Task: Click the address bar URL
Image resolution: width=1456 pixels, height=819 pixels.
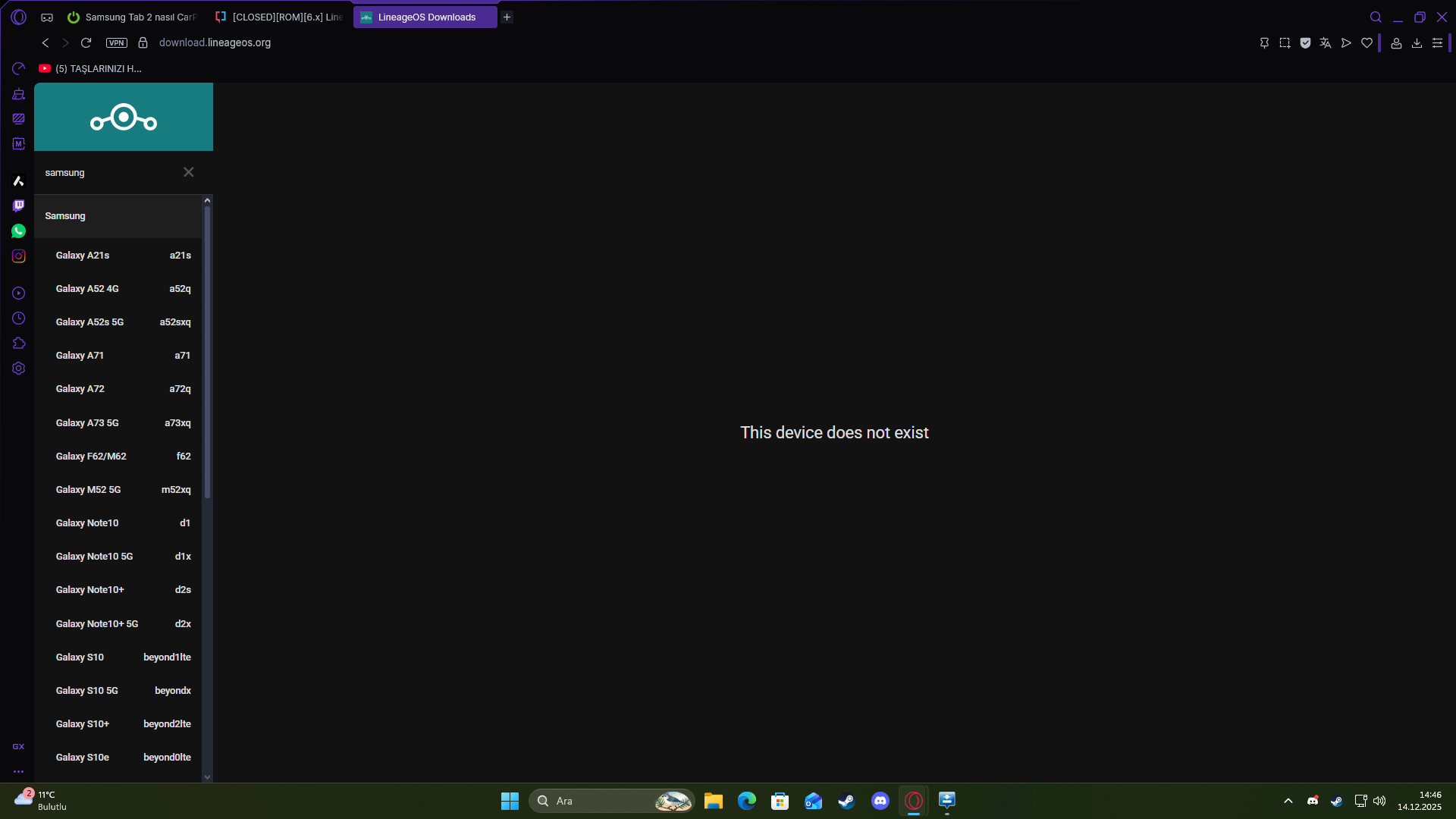Action: pyautogui.click(x=215, y=42)
